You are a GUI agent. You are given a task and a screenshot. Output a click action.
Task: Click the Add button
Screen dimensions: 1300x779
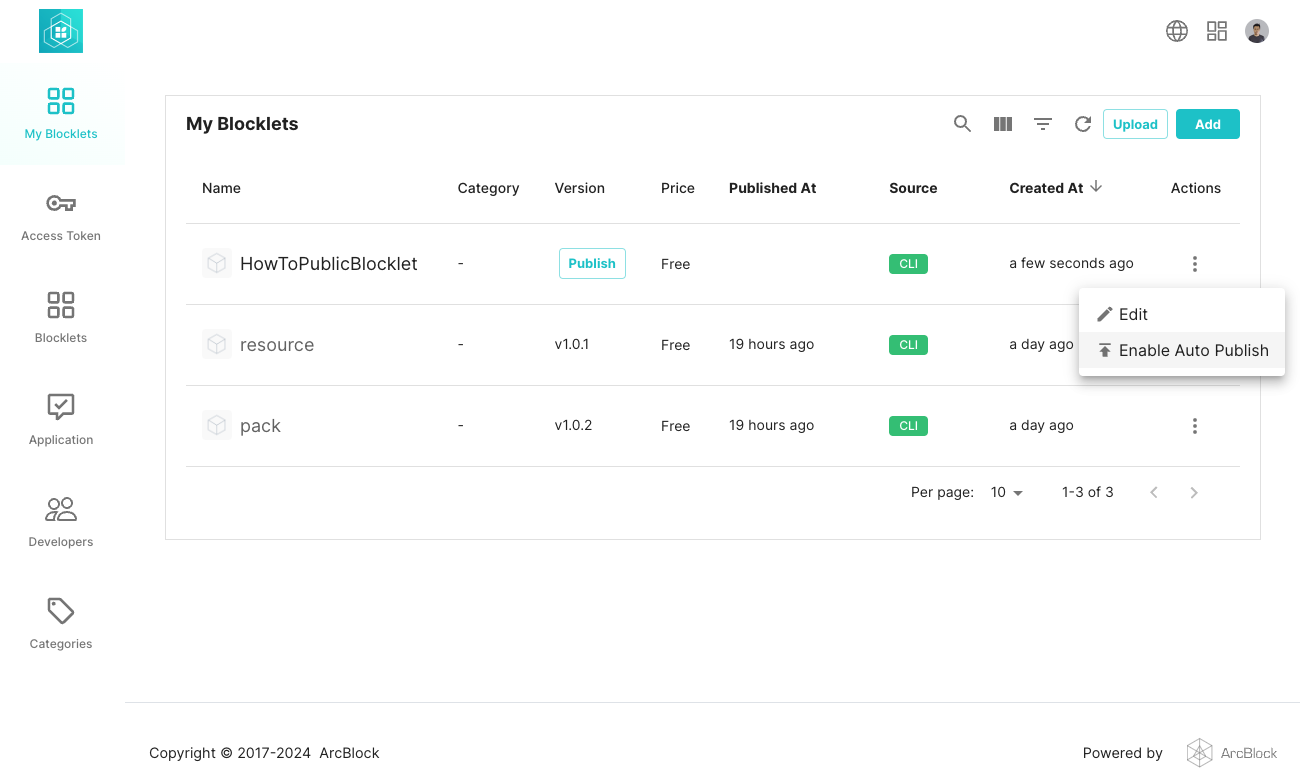[1207, 124]
